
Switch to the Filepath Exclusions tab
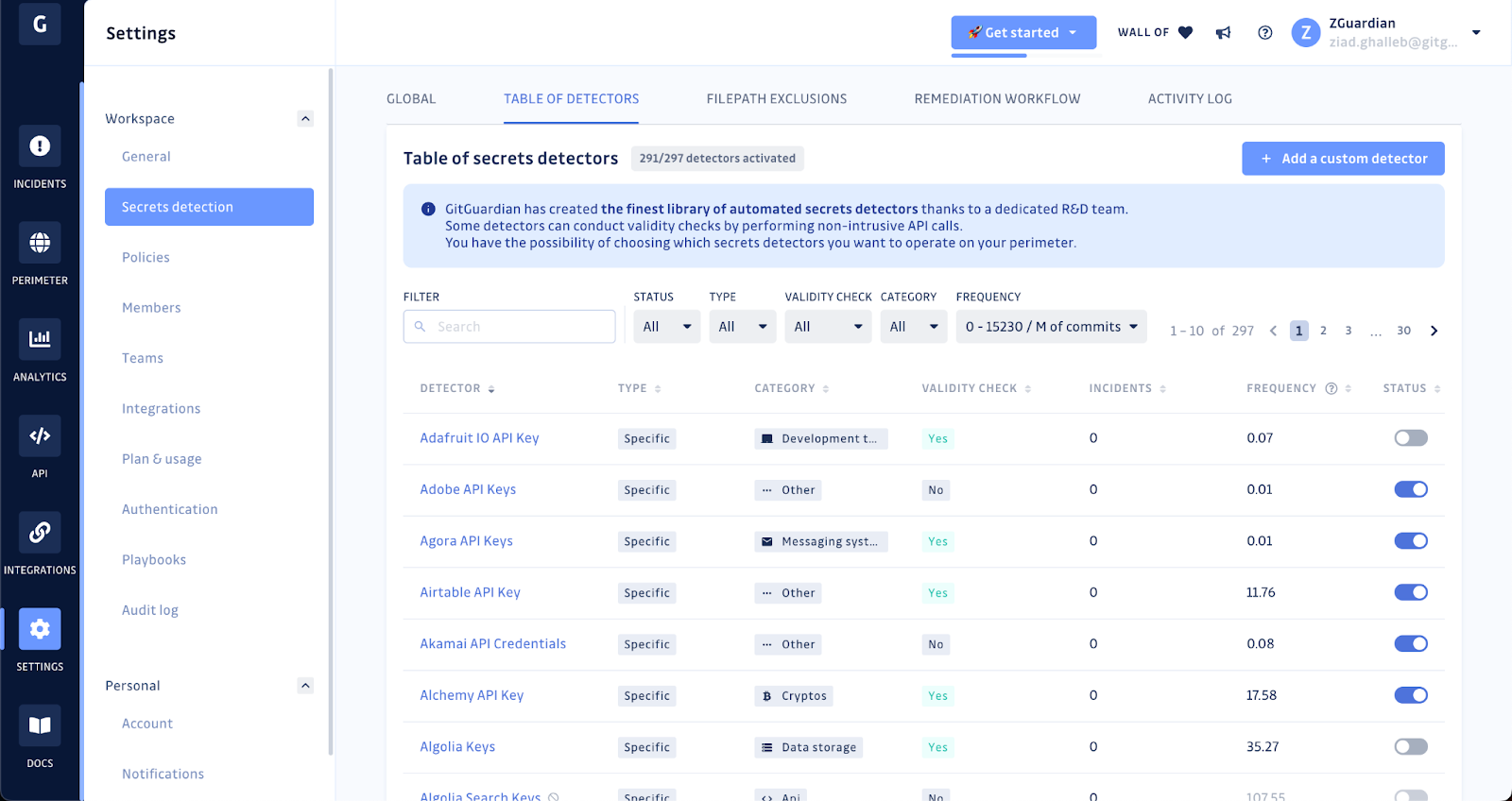(x=777, y=99)
